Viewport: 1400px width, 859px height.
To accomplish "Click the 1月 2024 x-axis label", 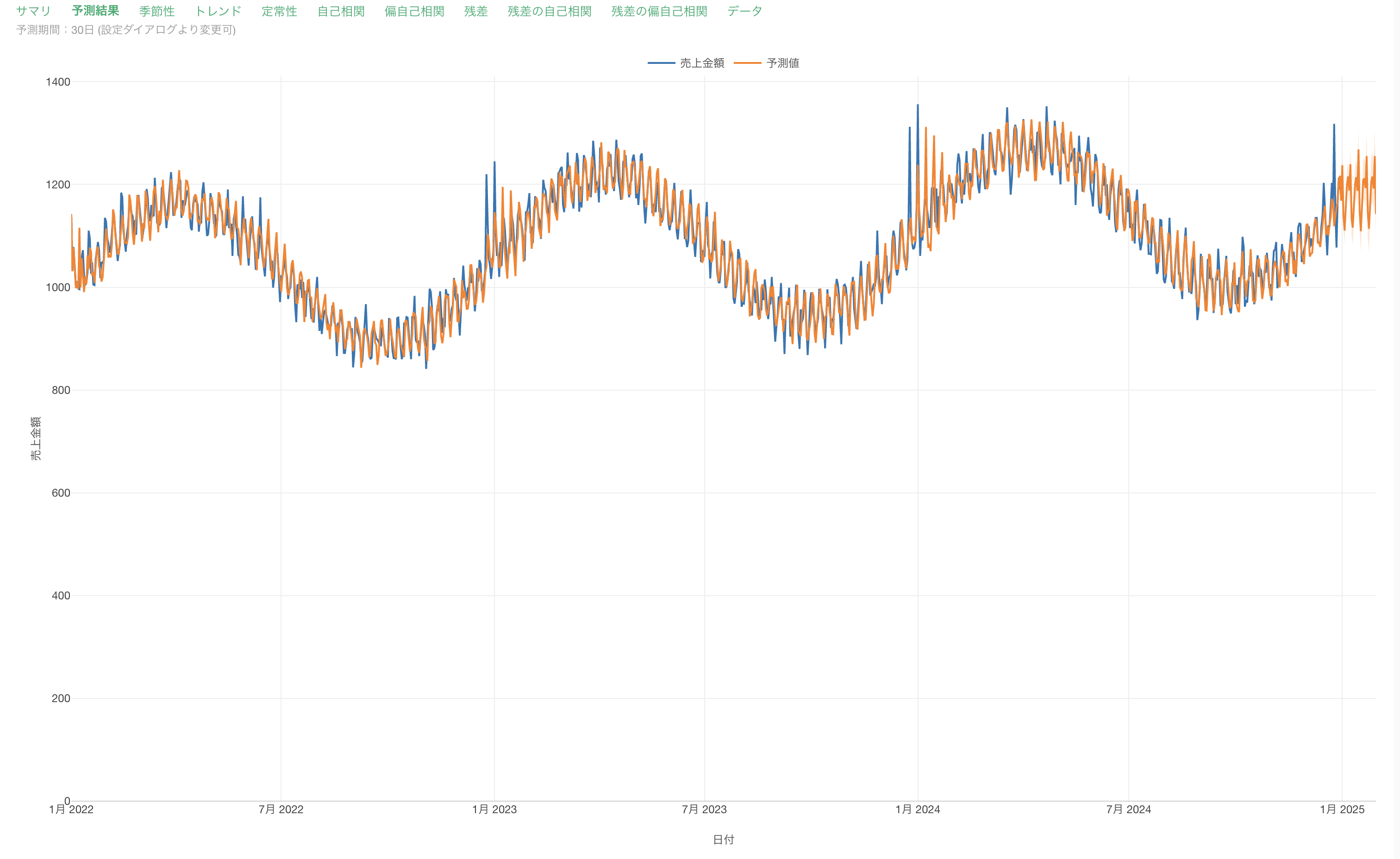I will (918, 809).
